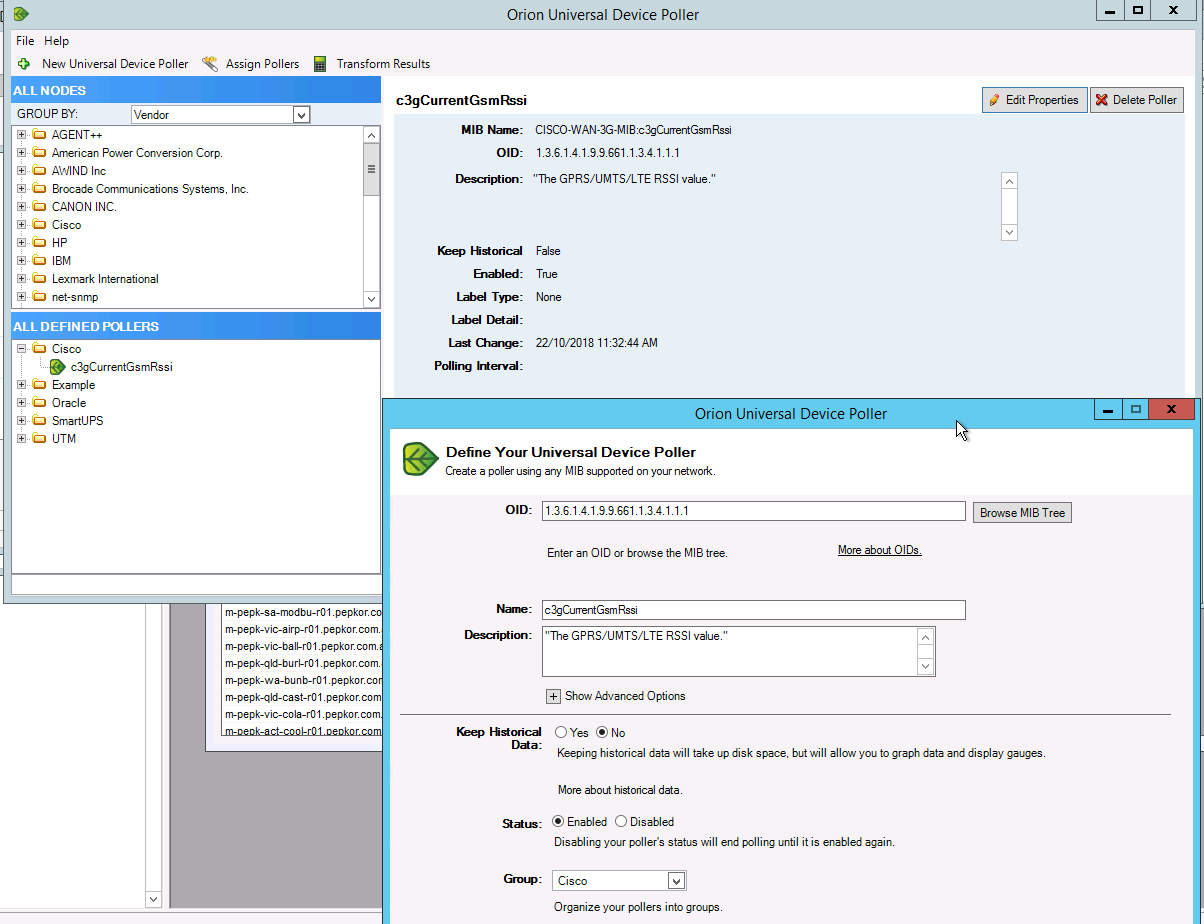The height and width of the screenshot is (924, 1204).
Task: Expand the Example pollers group
Action: tap(21, 385)
